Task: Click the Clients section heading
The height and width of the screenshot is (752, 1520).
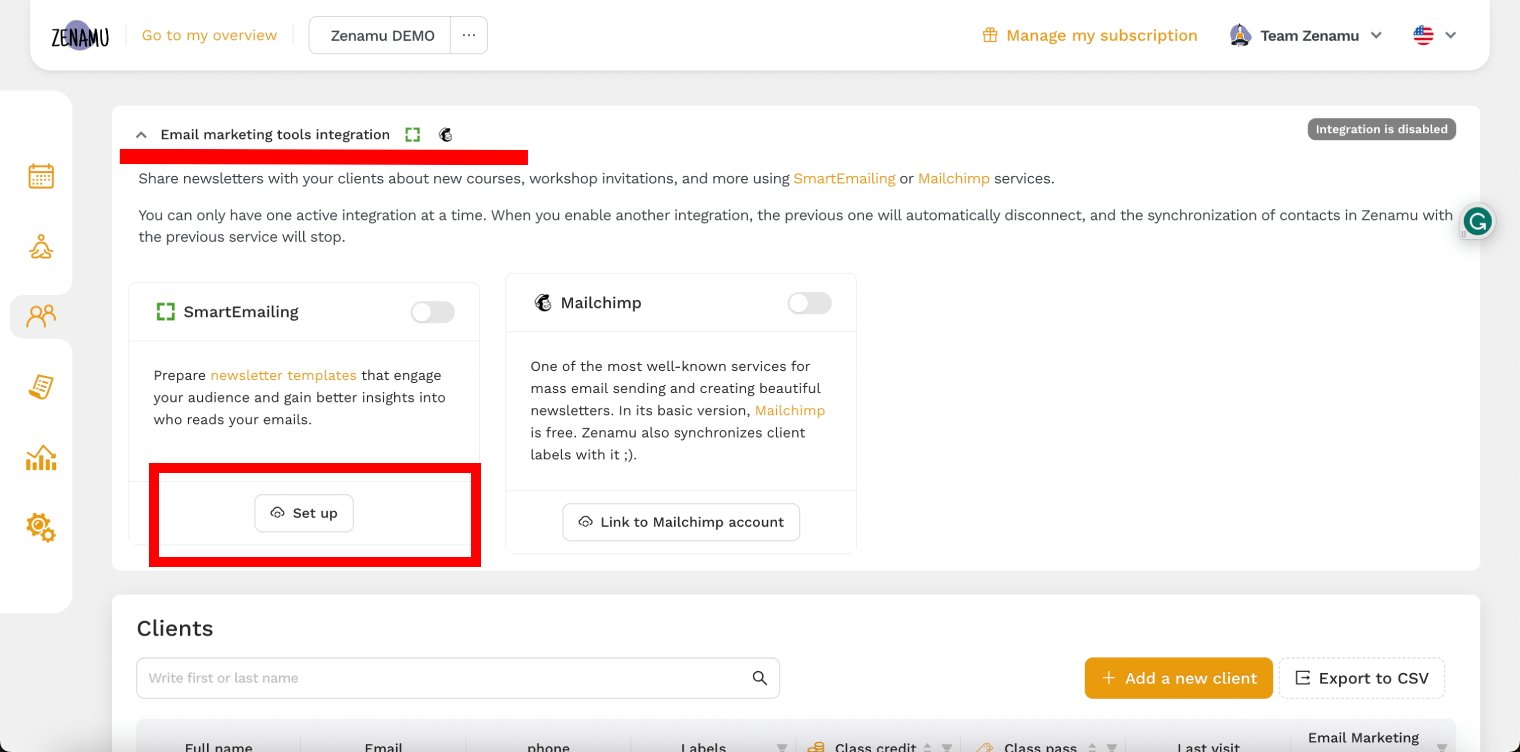Action: click(175, 628)
